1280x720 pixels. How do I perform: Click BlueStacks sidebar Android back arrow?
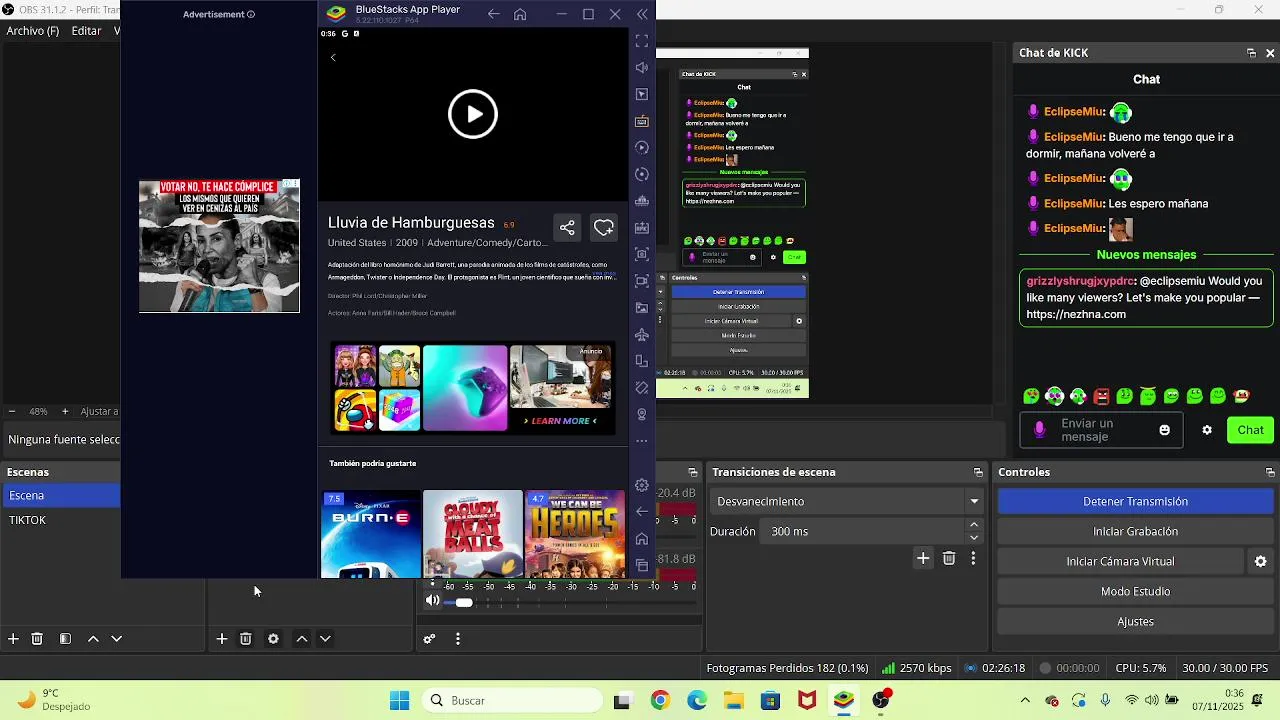click(x=642, y=512)
